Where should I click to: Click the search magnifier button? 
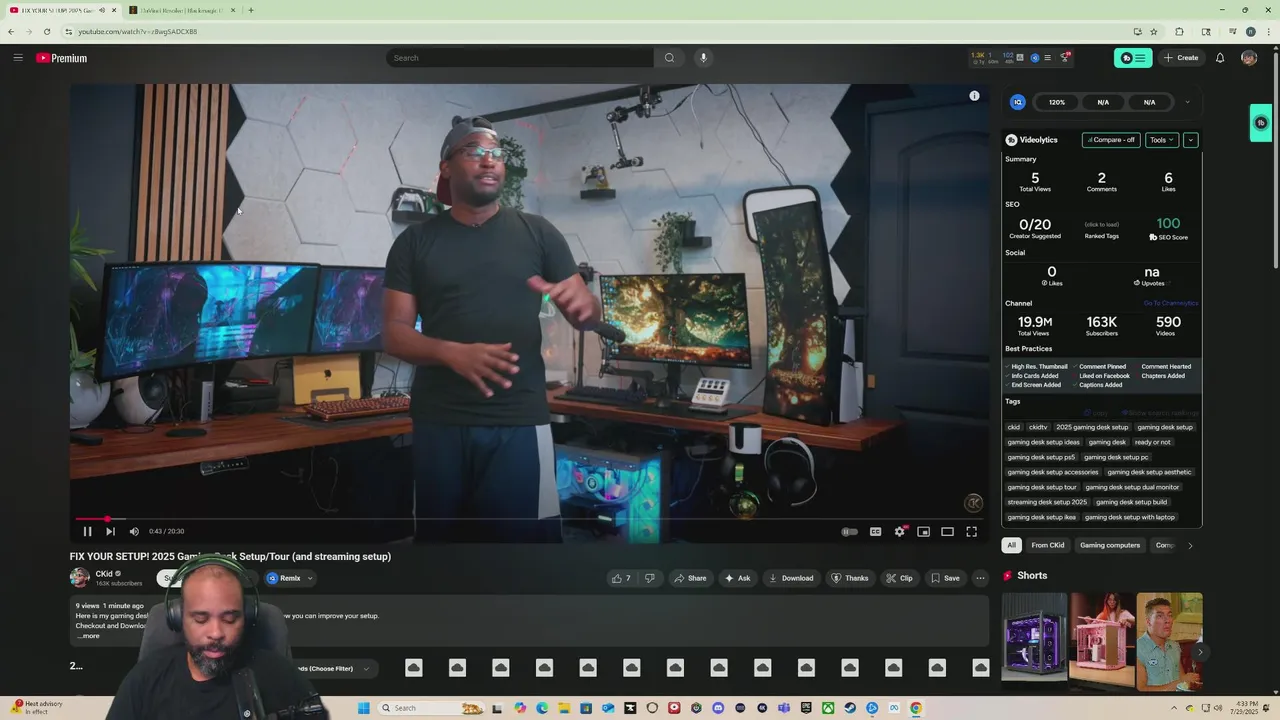pos(669,58)
